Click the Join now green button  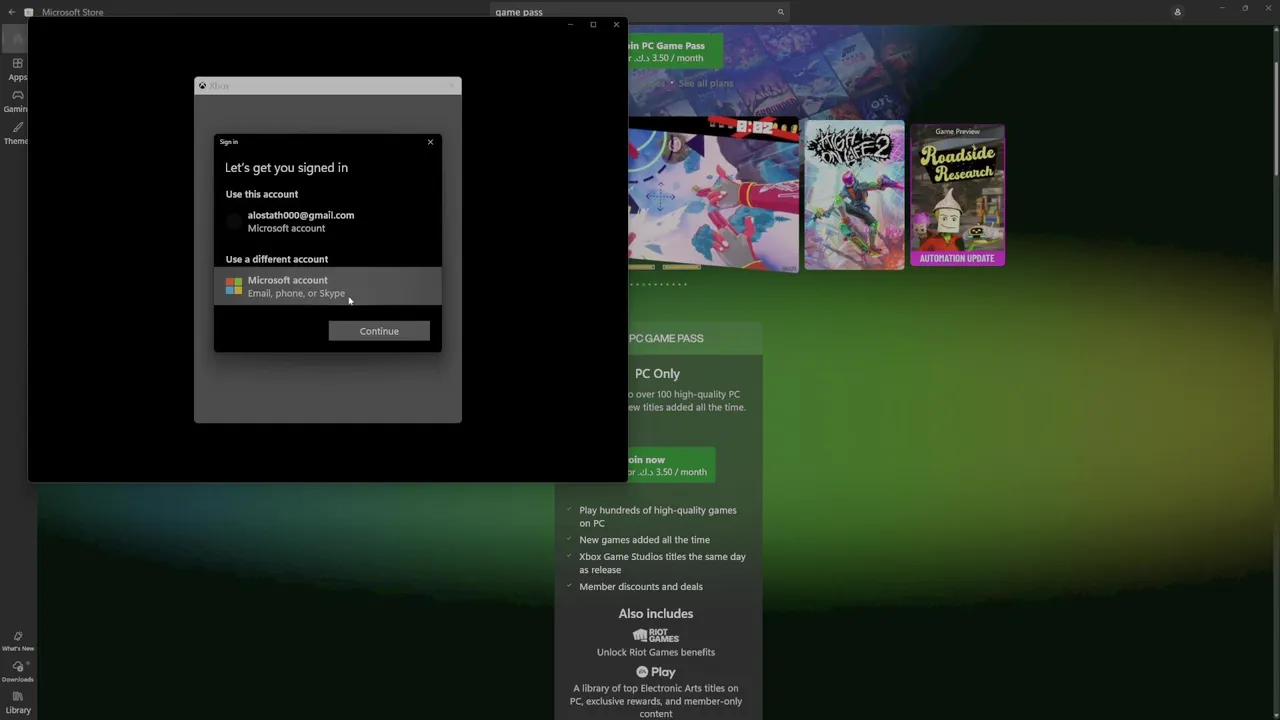point(670,465)
